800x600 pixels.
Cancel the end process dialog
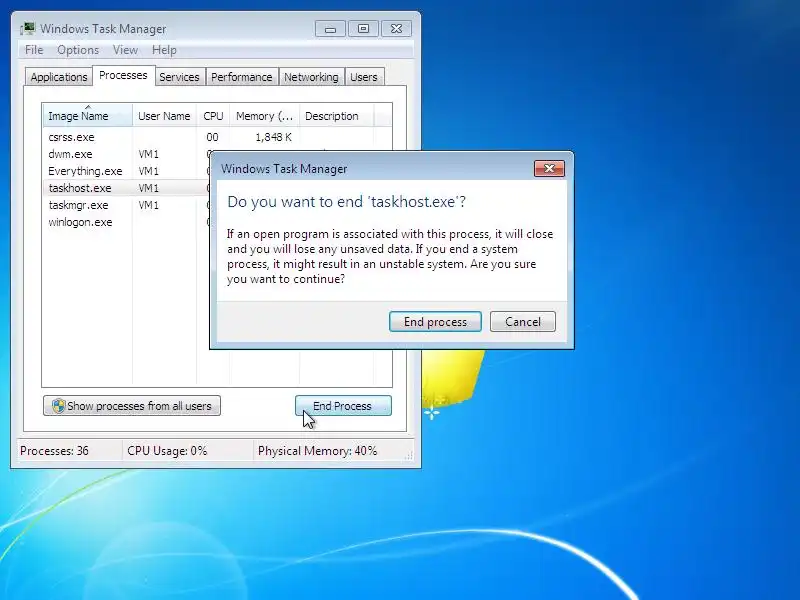[523, 322]
